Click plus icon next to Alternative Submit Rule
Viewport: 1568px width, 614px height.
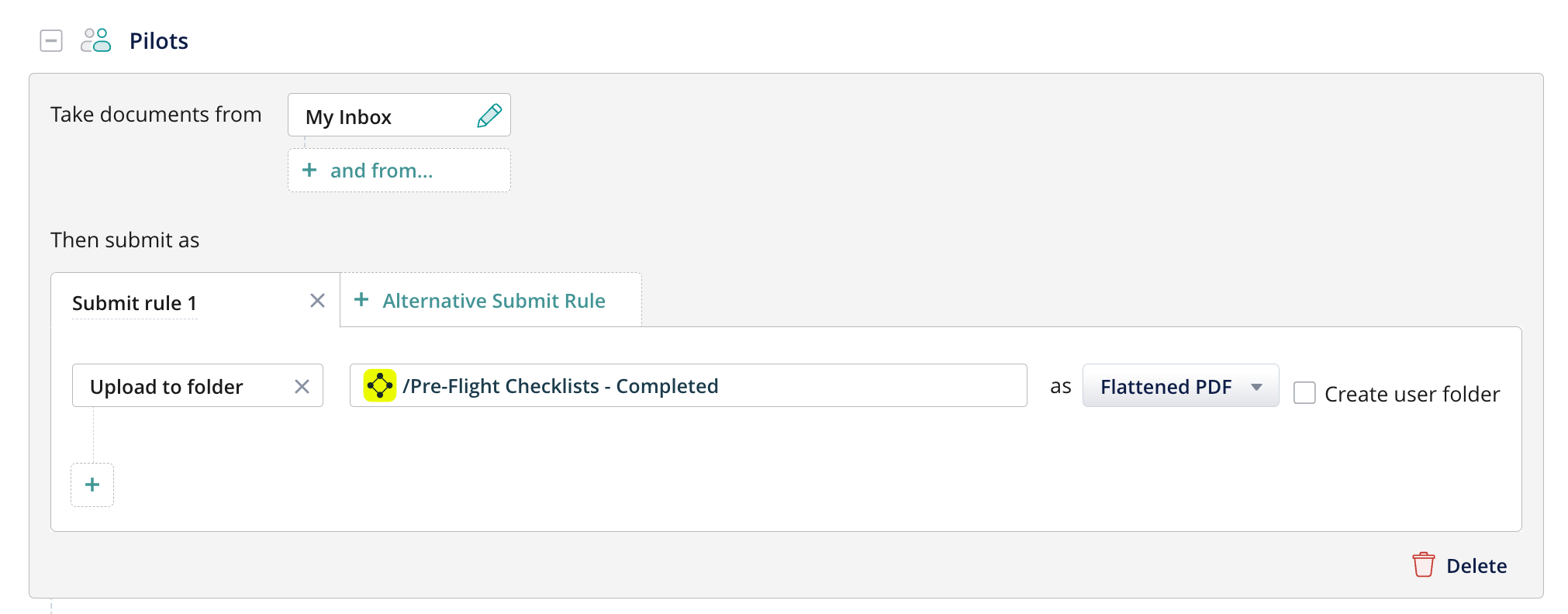pyautogui.click(x=361, y=300)
